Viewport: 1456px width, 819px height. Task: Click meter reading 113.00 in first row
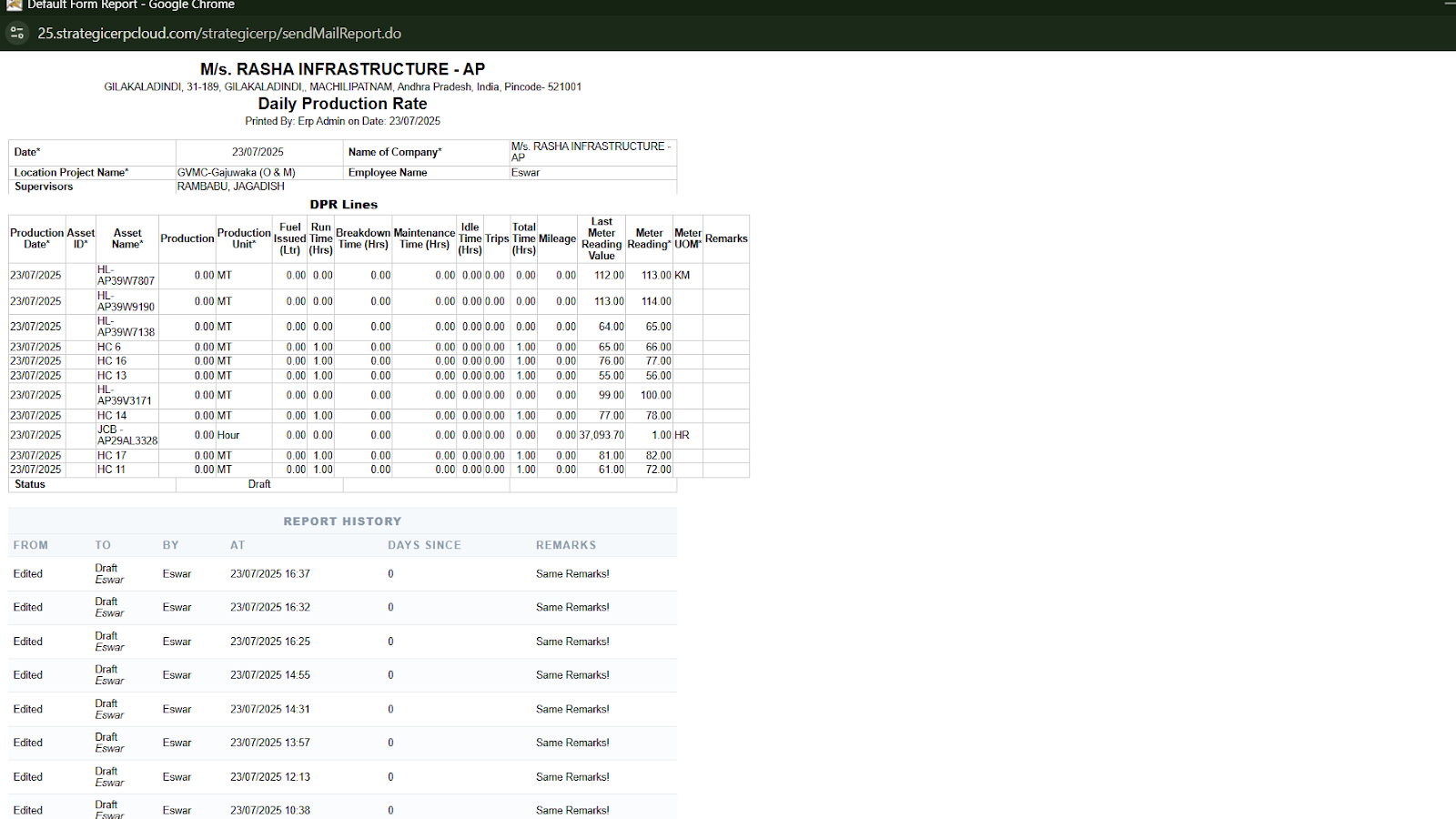(x=656, y=276)
